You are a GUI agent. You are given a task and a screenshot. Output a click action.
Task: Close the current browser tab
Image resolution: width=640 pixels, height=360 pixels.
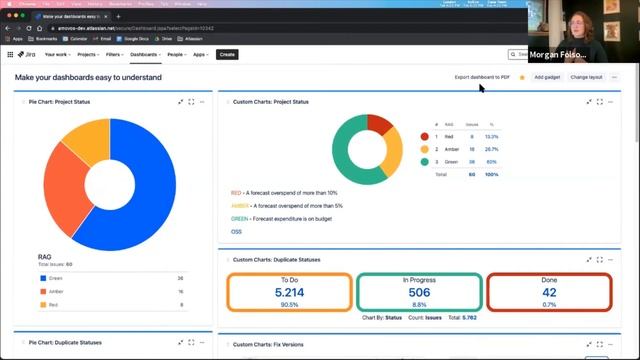106,16
